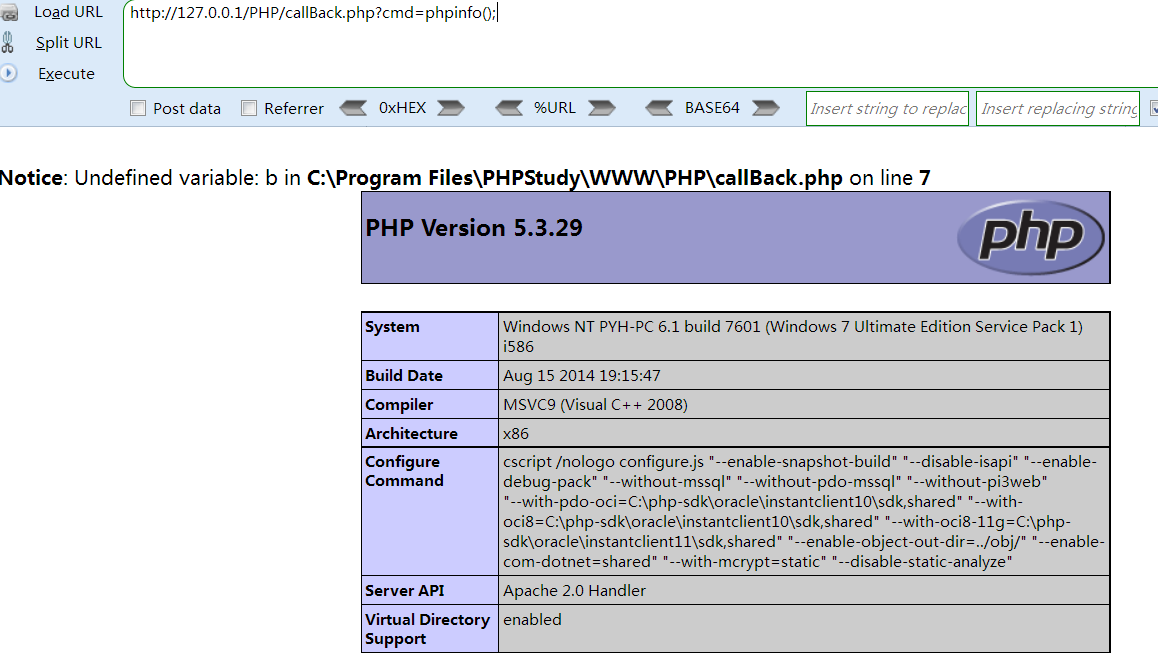Screen dimensions: 1158x653
Task: Click the Configure Command row label
Action: click(x=404, y=471)
